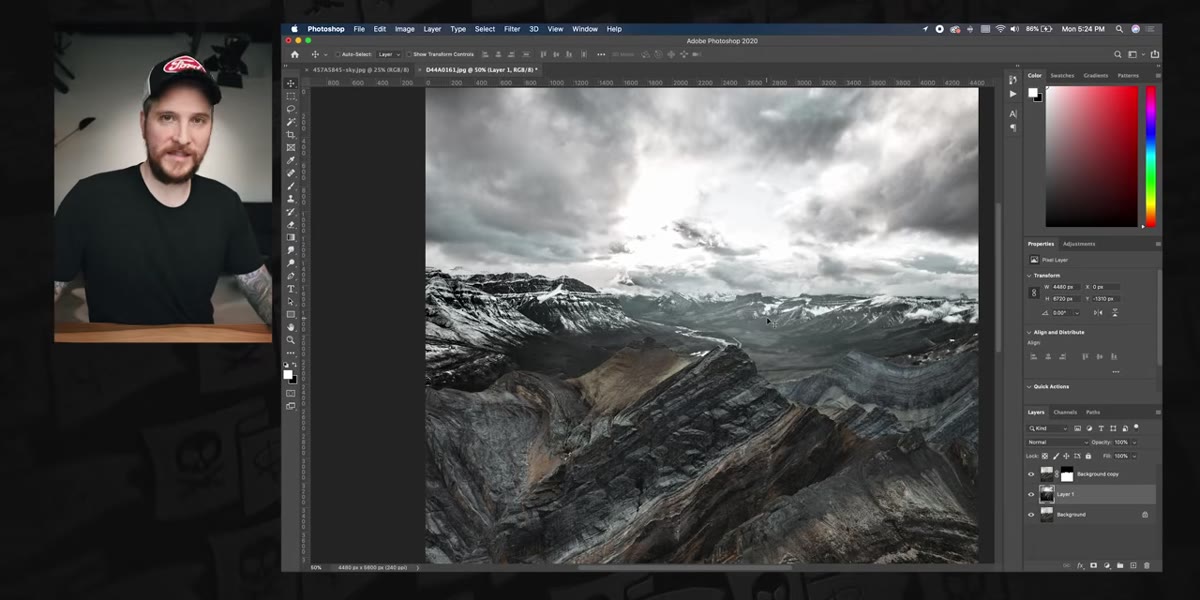The height and width of the screenshot is (600, 1200).
Task: Filter layers by type layers icon
Action: (1101, 428)
